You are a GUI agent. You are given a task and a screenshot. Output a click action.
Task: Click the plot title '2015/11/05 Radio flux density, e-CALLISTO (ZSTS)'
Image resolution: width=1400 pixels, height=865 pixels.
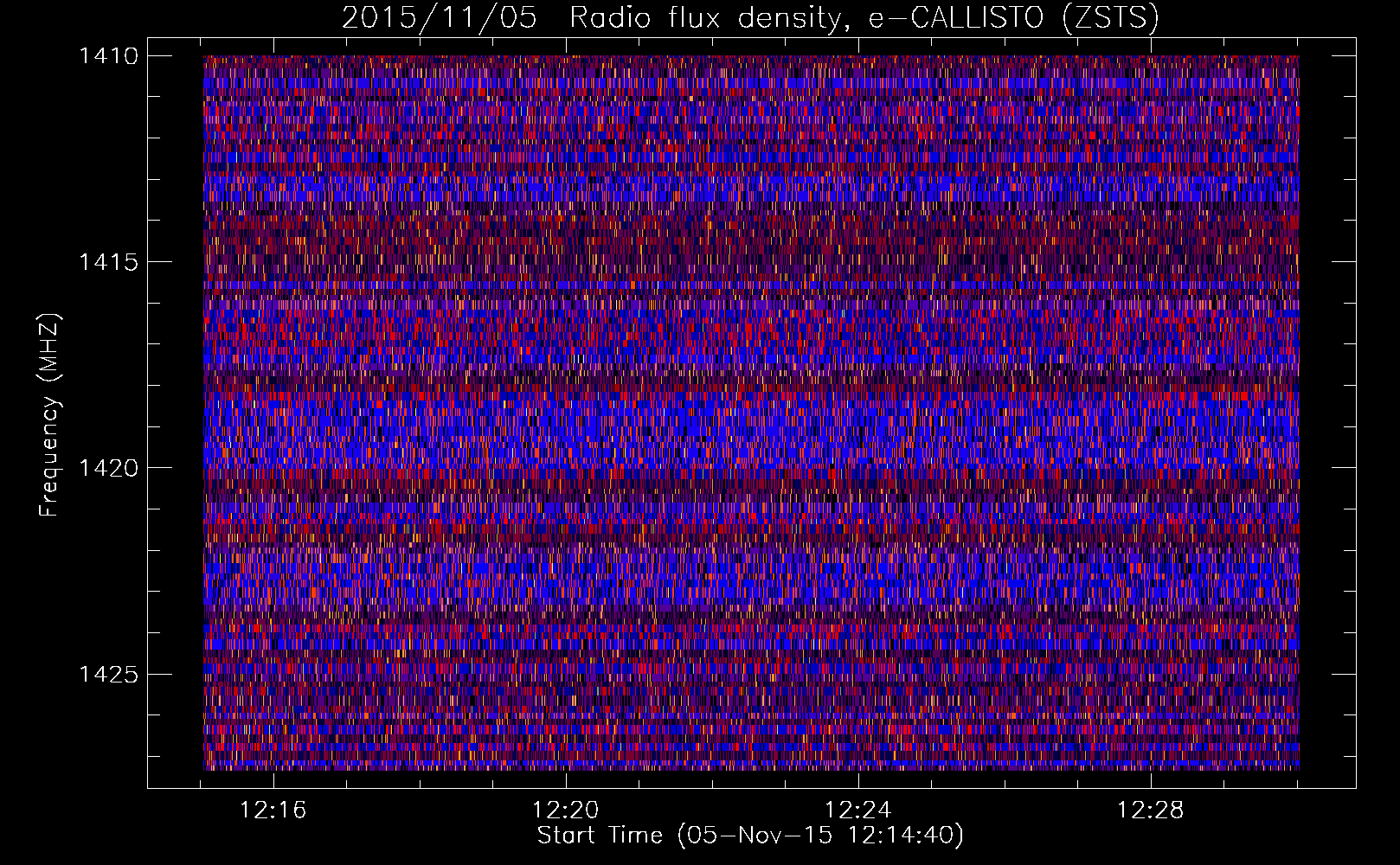pos(750,18)
